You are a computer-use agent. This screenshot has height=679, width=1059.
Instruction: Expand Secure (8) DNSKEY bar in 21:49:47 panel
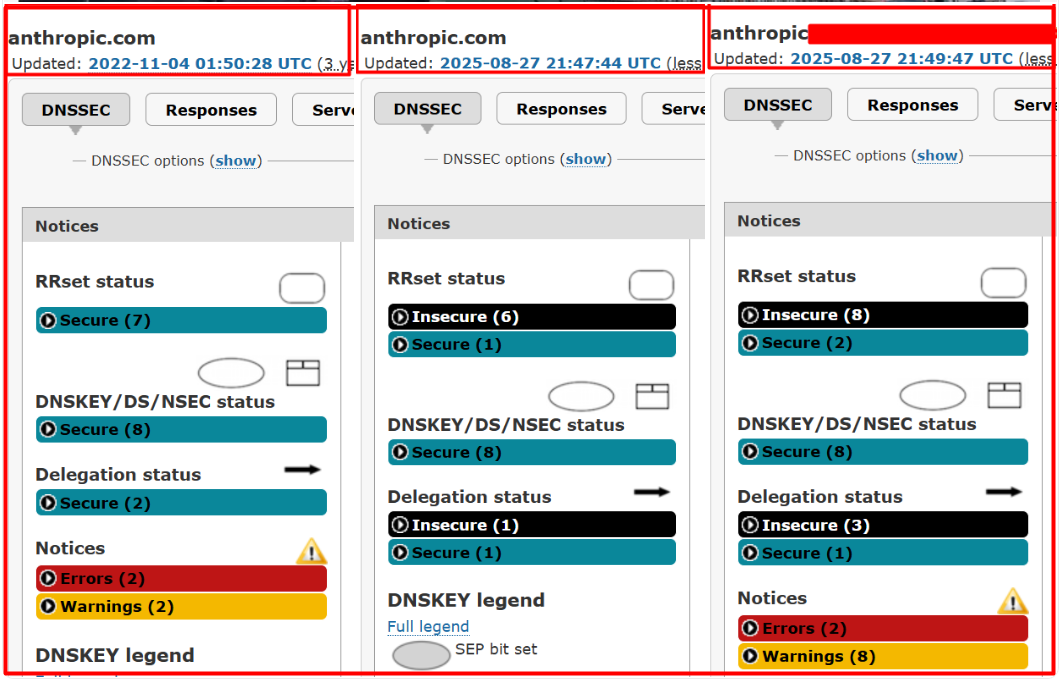[883, 451]
